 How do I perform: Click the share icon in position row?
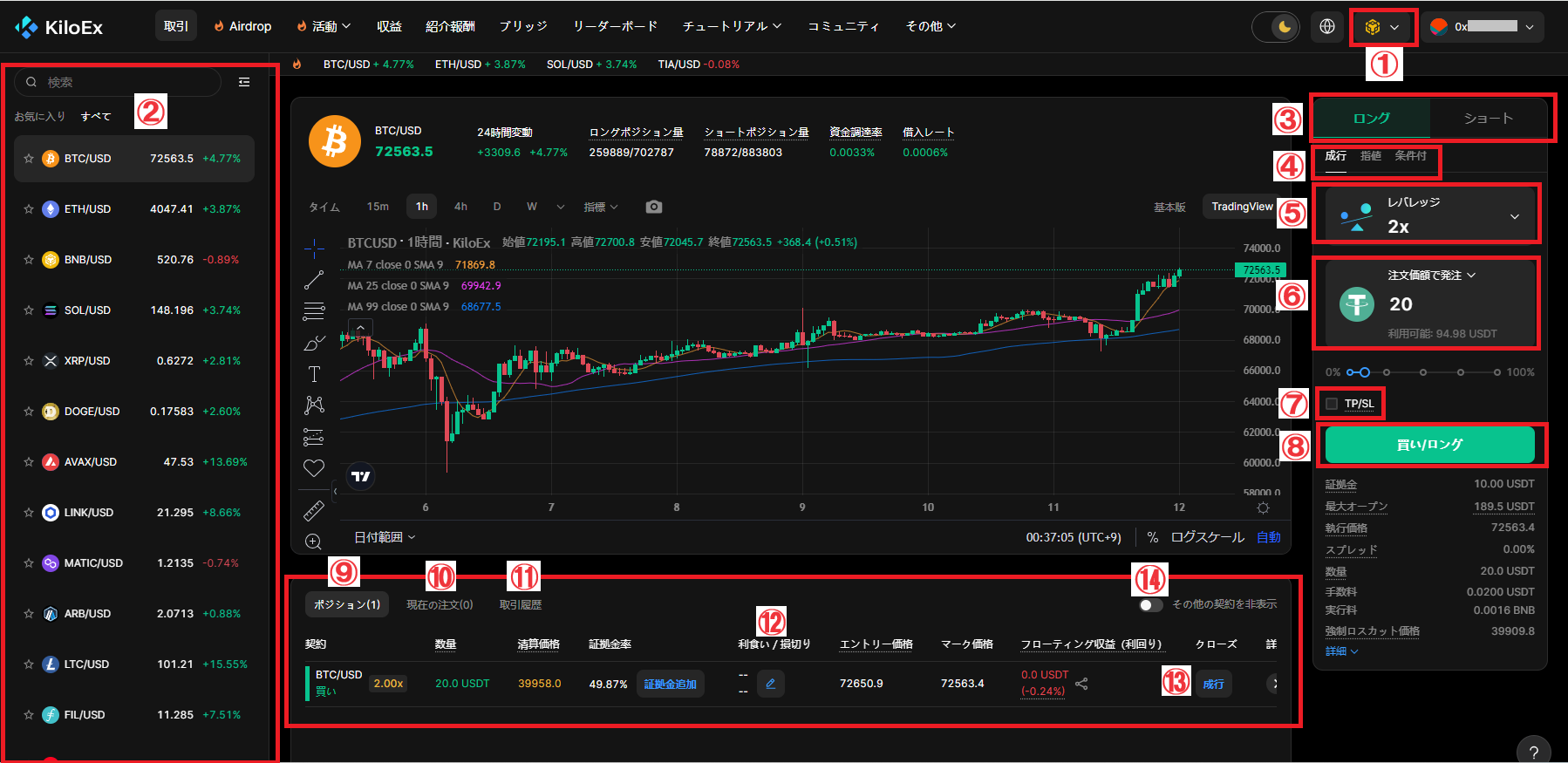[1081, 684]
